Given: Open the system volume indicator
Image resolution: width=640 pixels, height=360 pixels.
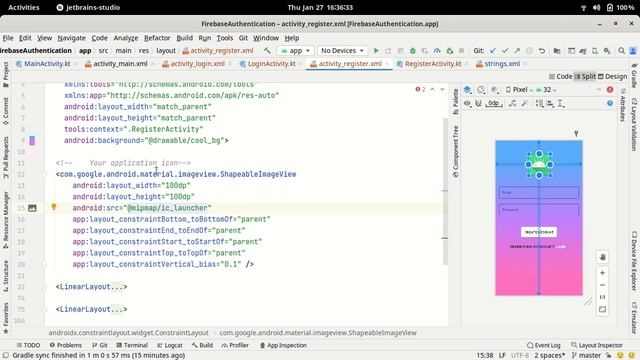Looking at the screenshot, I should [x=596, y=7].
